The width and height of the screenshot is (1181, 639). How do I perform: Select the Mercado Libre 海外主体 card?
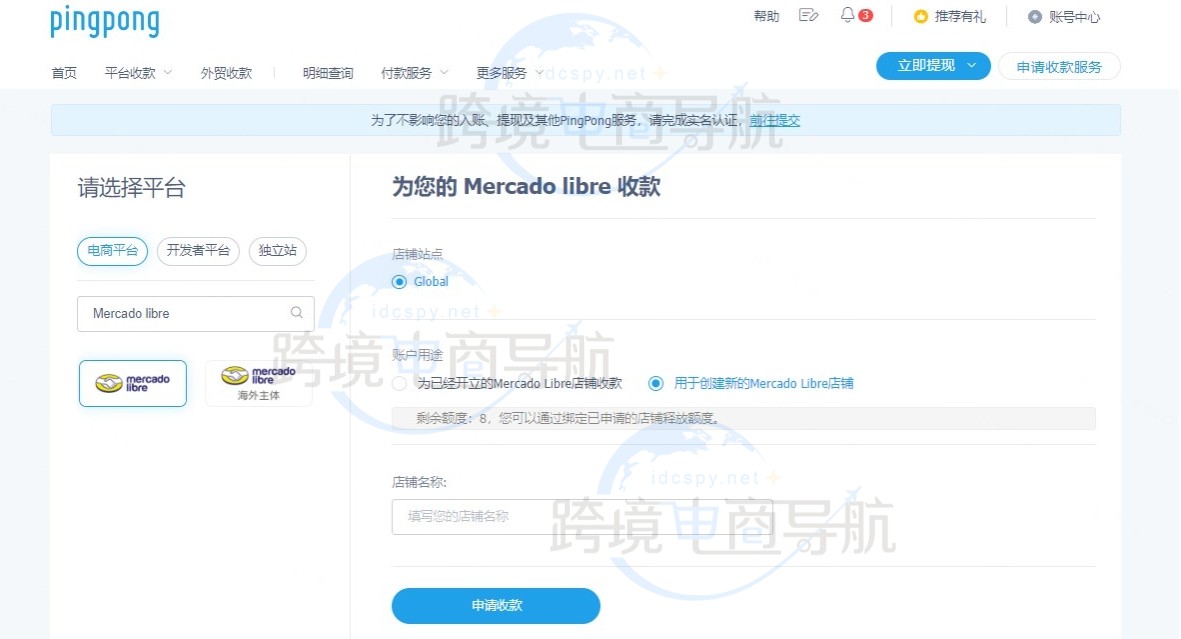(x=259, y=383)
